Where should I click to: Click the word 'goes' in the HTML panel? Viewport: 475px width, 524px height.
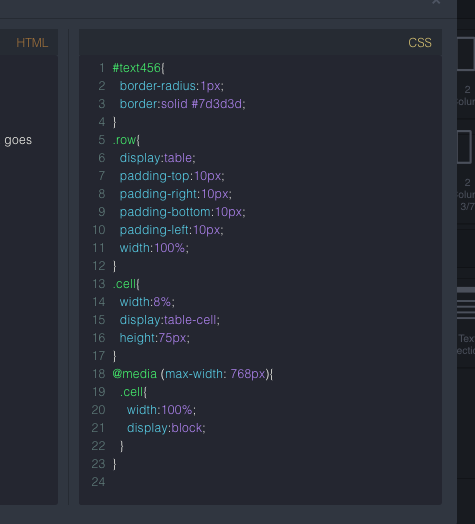coord(18,140)
